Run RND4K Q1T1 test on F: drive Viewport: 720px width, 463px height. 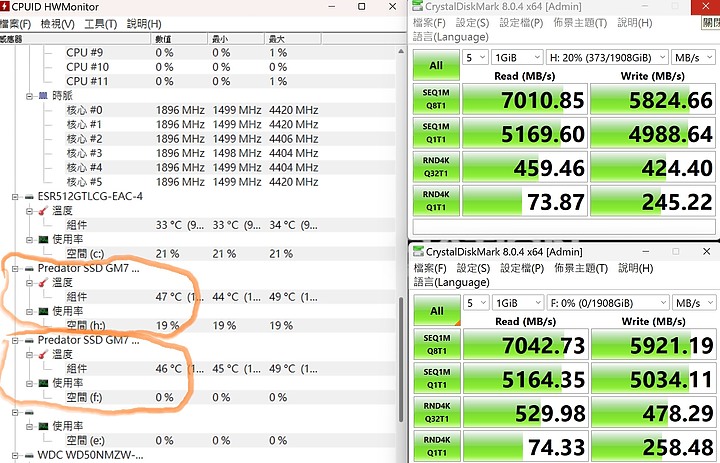(437, 446)
